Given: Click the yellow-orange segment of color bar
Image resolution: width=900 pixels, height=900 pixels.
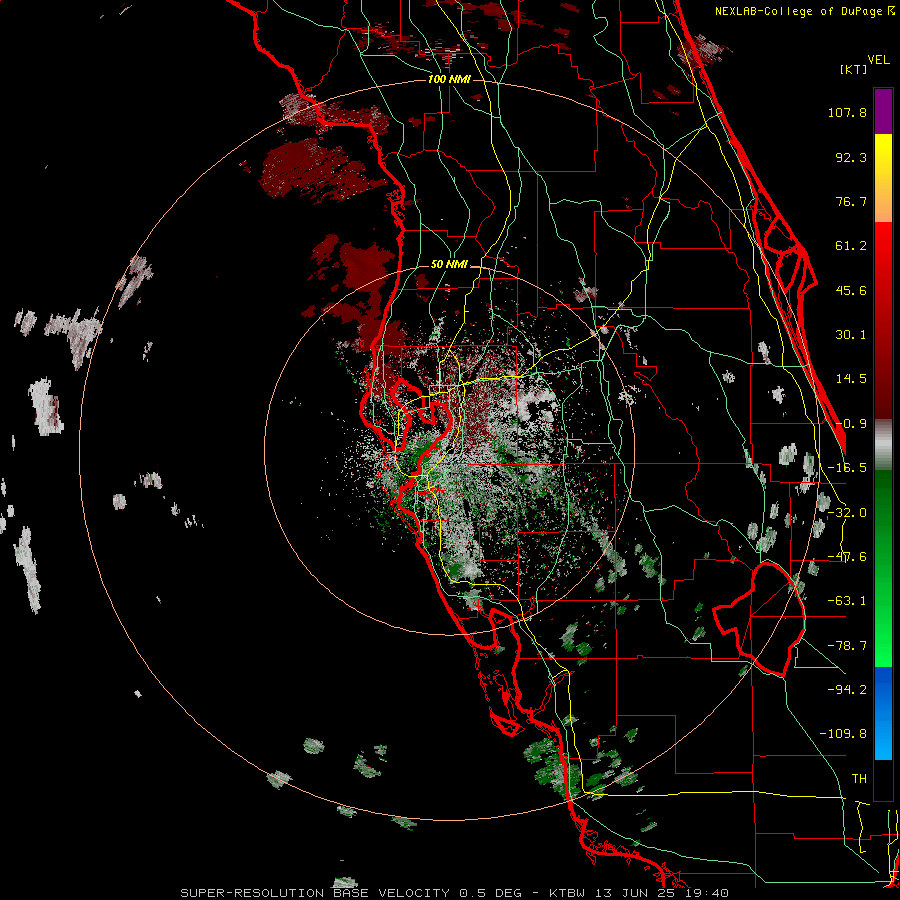Looking at the screenshot, I should click(x=883, y=178).
